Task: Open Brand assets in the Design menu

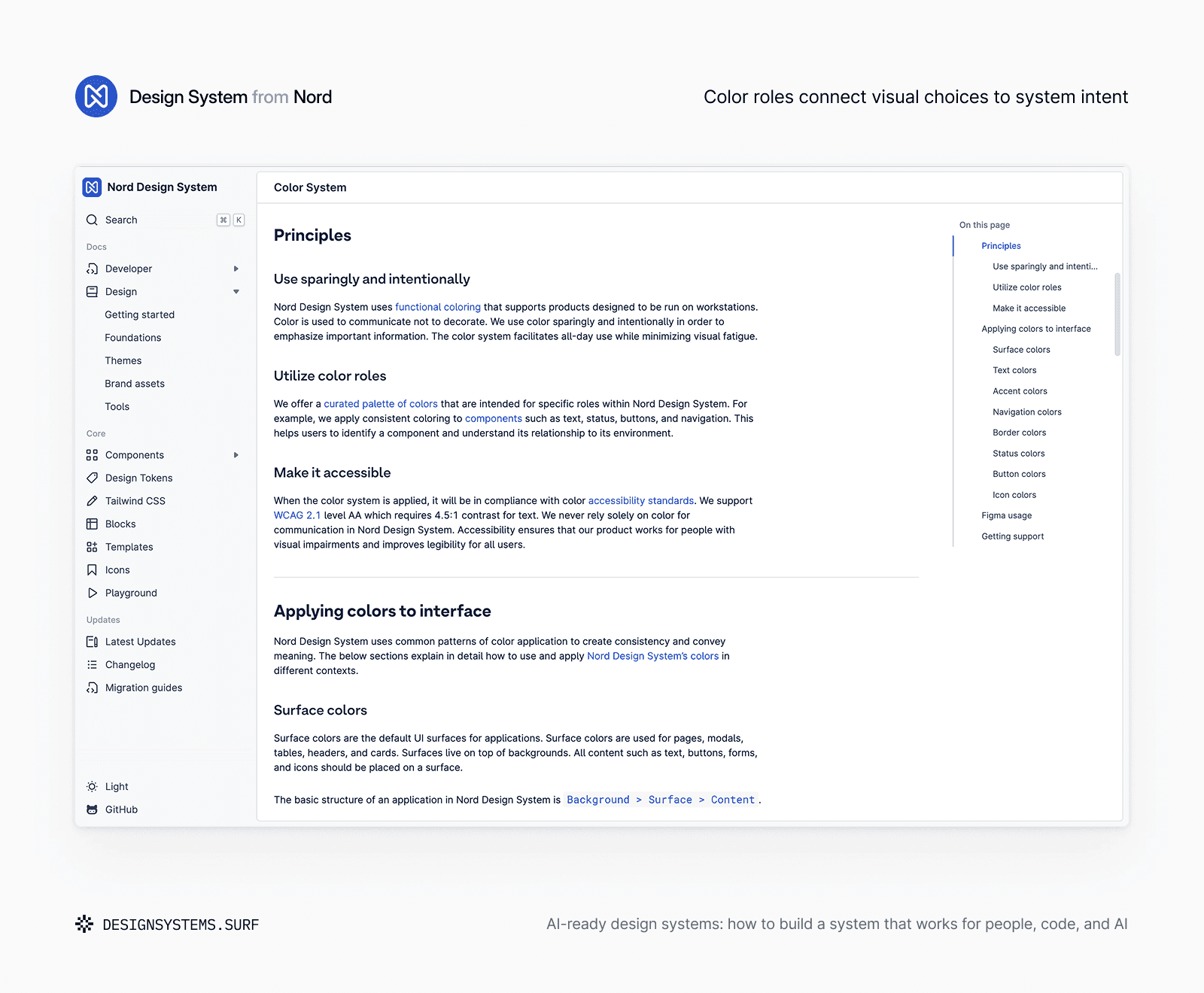Action: (135, 384)
